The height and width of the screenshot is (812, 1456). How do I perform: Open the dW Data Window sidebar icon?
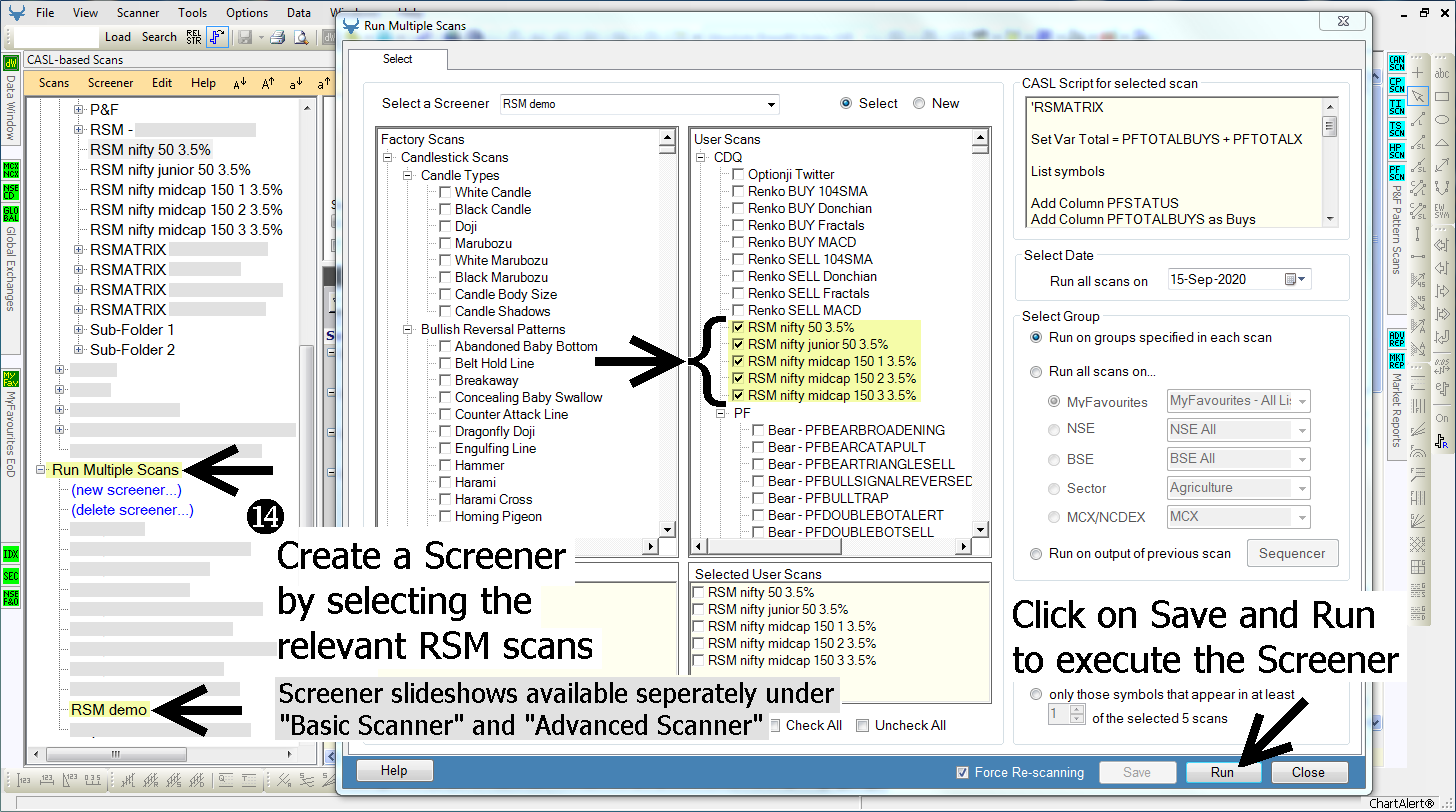pos(11,62)
